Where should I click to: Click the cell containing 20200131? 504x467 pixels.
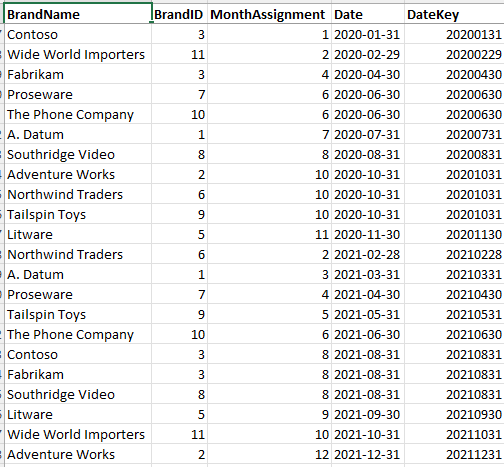point(454,34)
